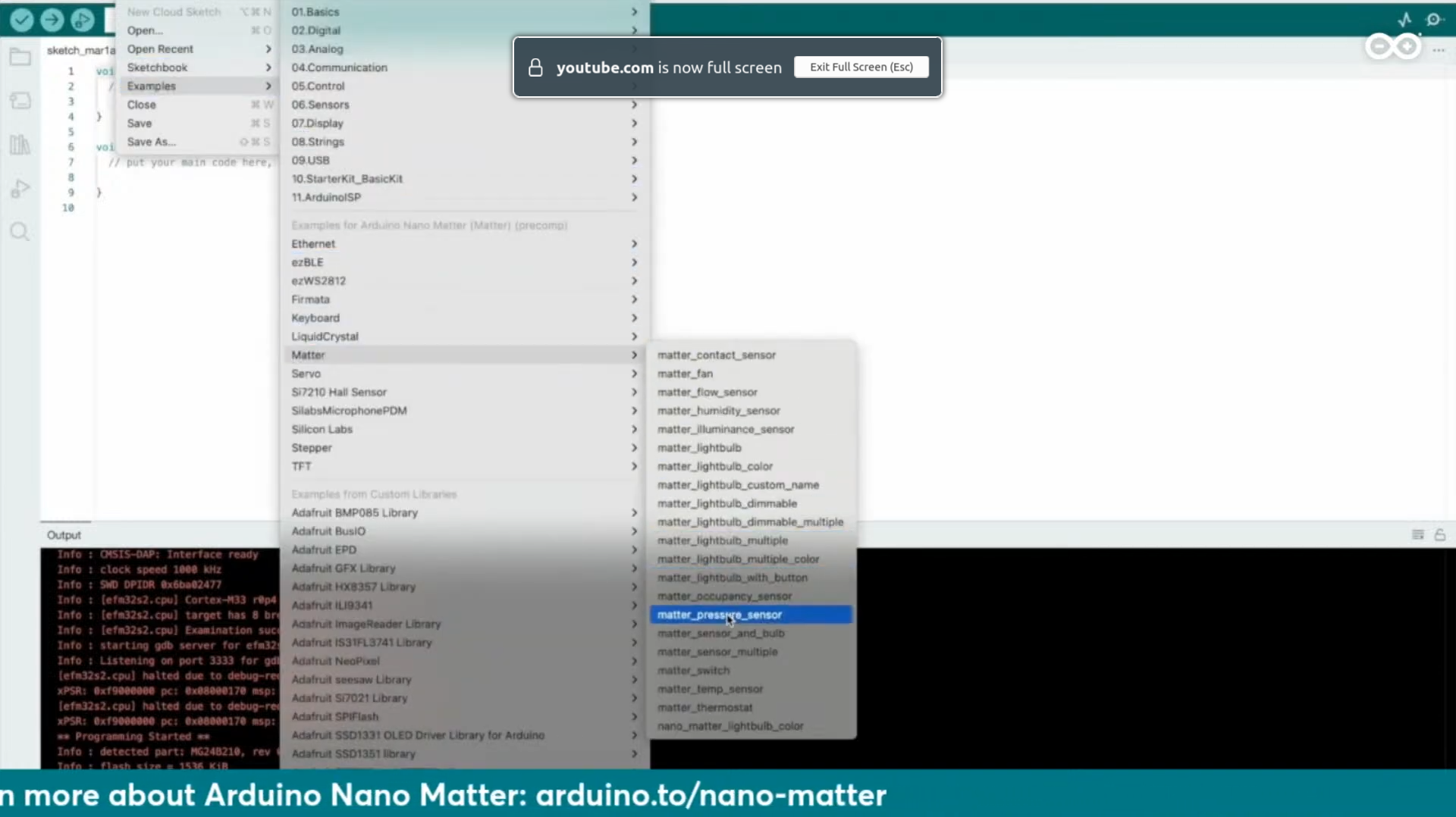Open Keyboard examples entry

tap(464, 318)
